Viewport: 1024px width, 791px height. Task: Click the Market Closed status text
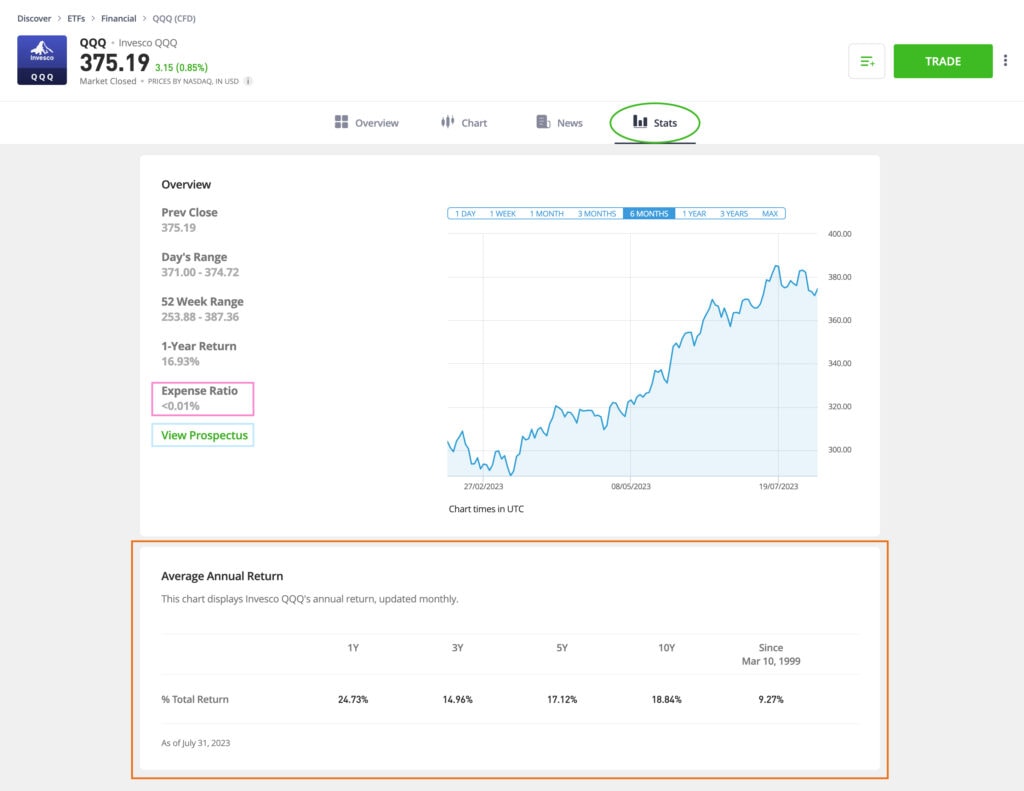coord(108,81)
